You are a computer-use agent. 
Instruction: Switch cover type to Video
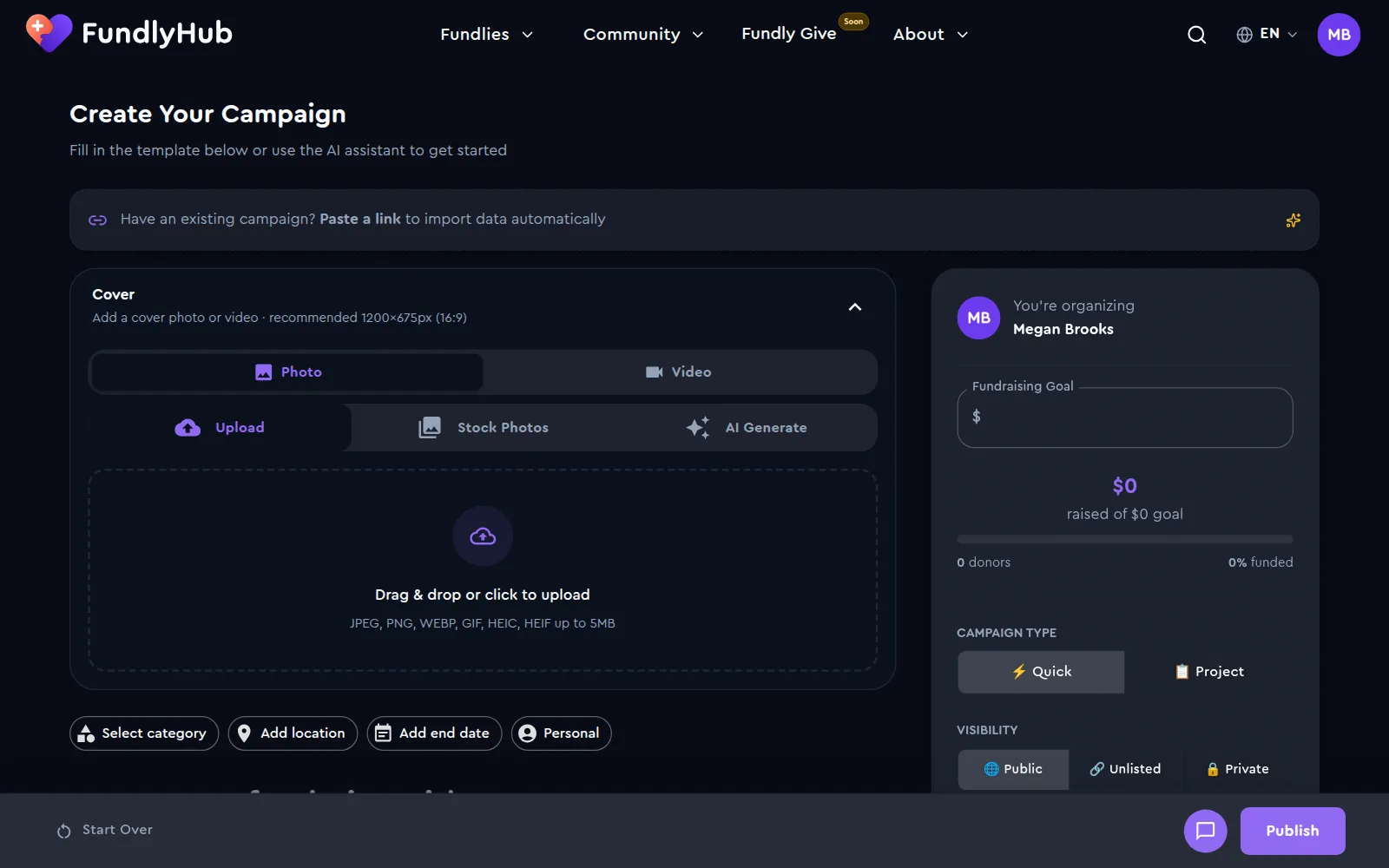click(x=679, y=372)
